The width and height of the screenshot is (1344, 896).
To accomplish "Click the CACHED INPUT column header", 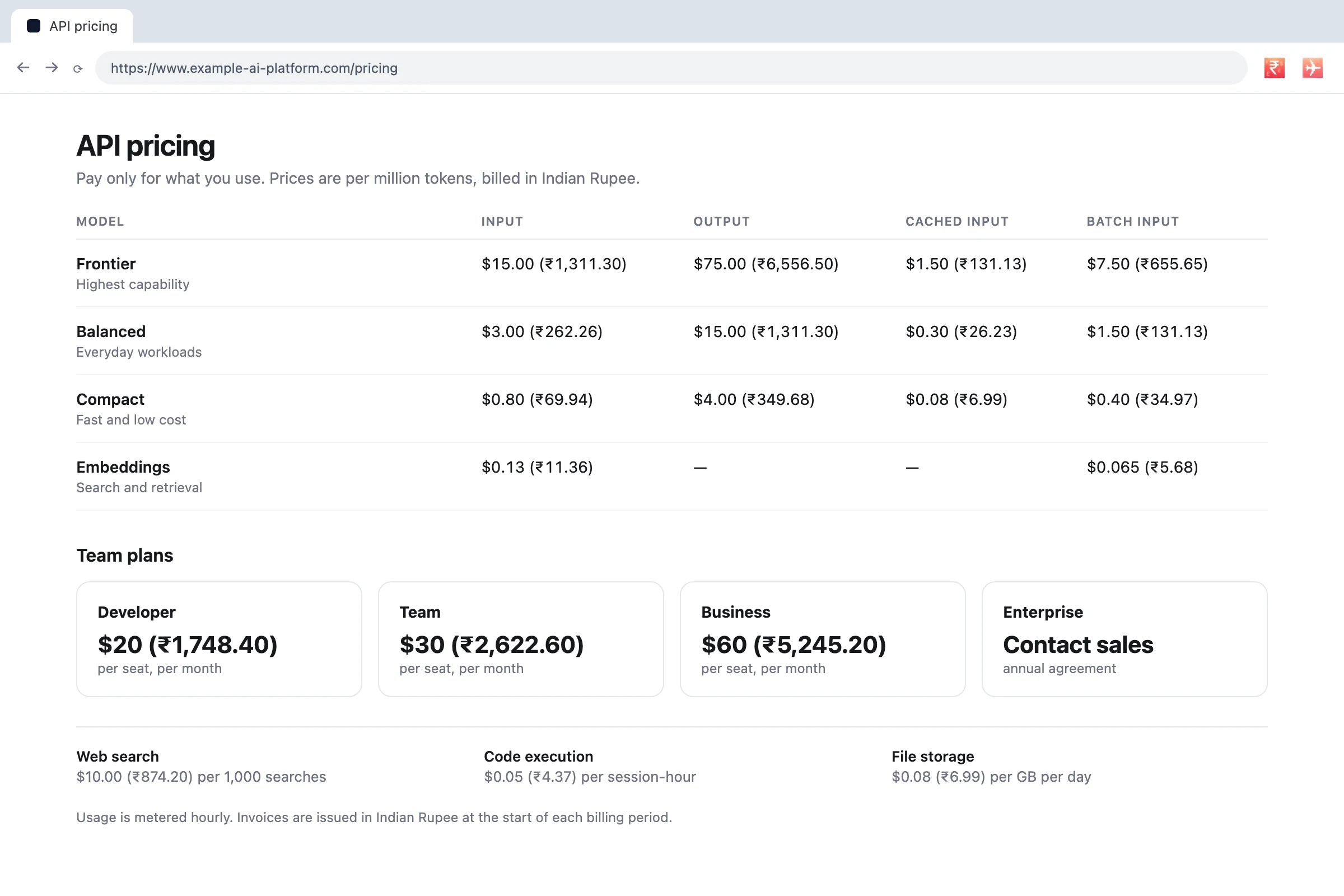I will [x=956, y=221].
